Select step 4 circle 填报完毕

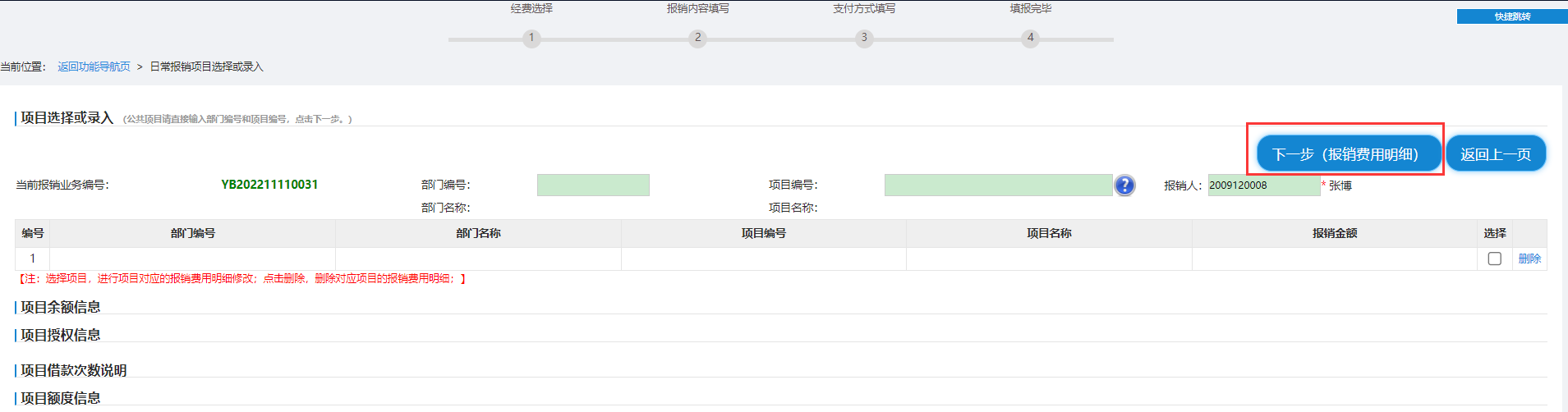point(1030,38)
